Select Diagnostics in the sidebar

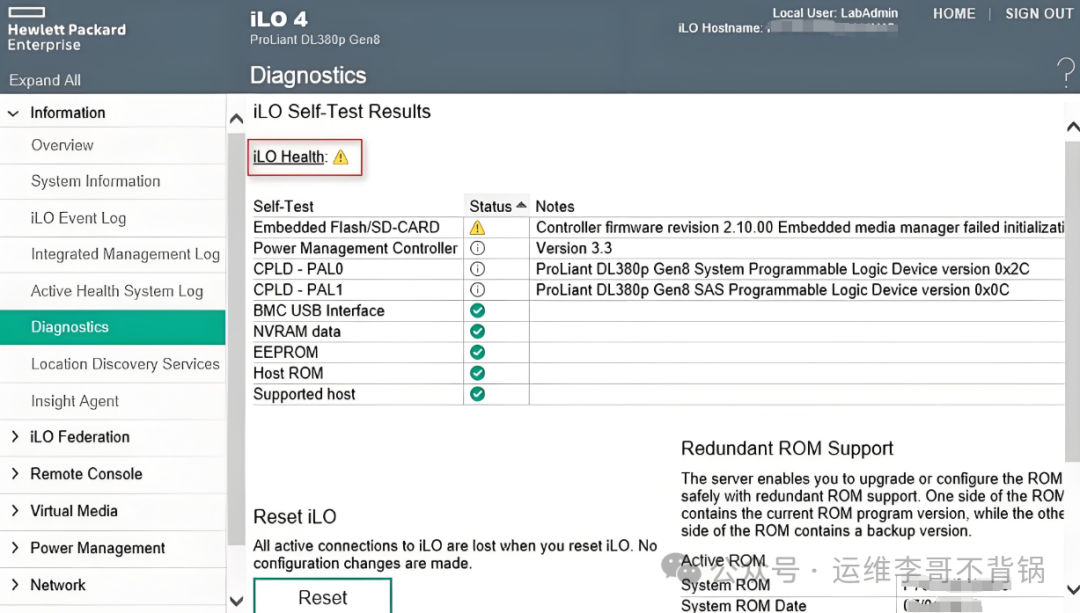click(112, 327)
